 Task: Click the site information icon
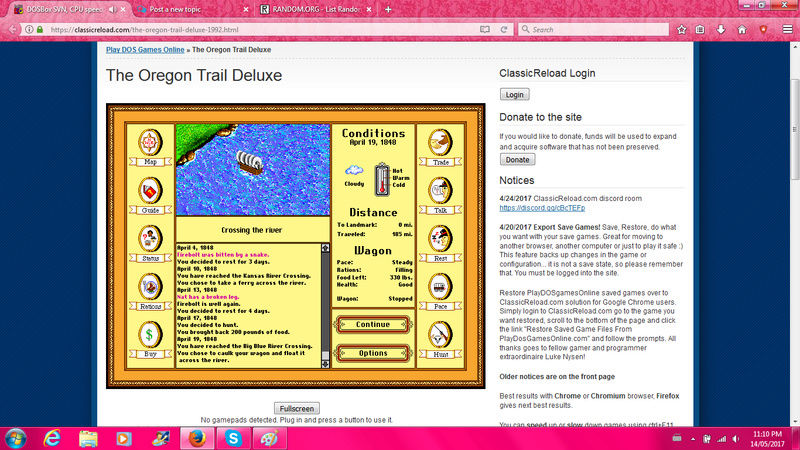(x=29, y=30)
